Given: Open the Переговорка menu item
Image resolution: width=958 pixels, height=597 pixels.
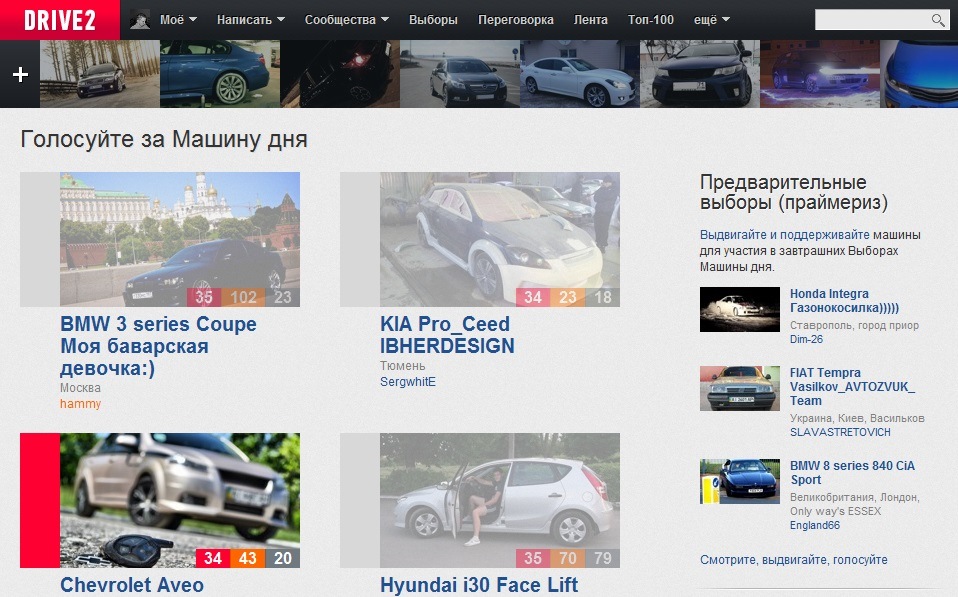Looking at the screenshot, I should point(516,20).
